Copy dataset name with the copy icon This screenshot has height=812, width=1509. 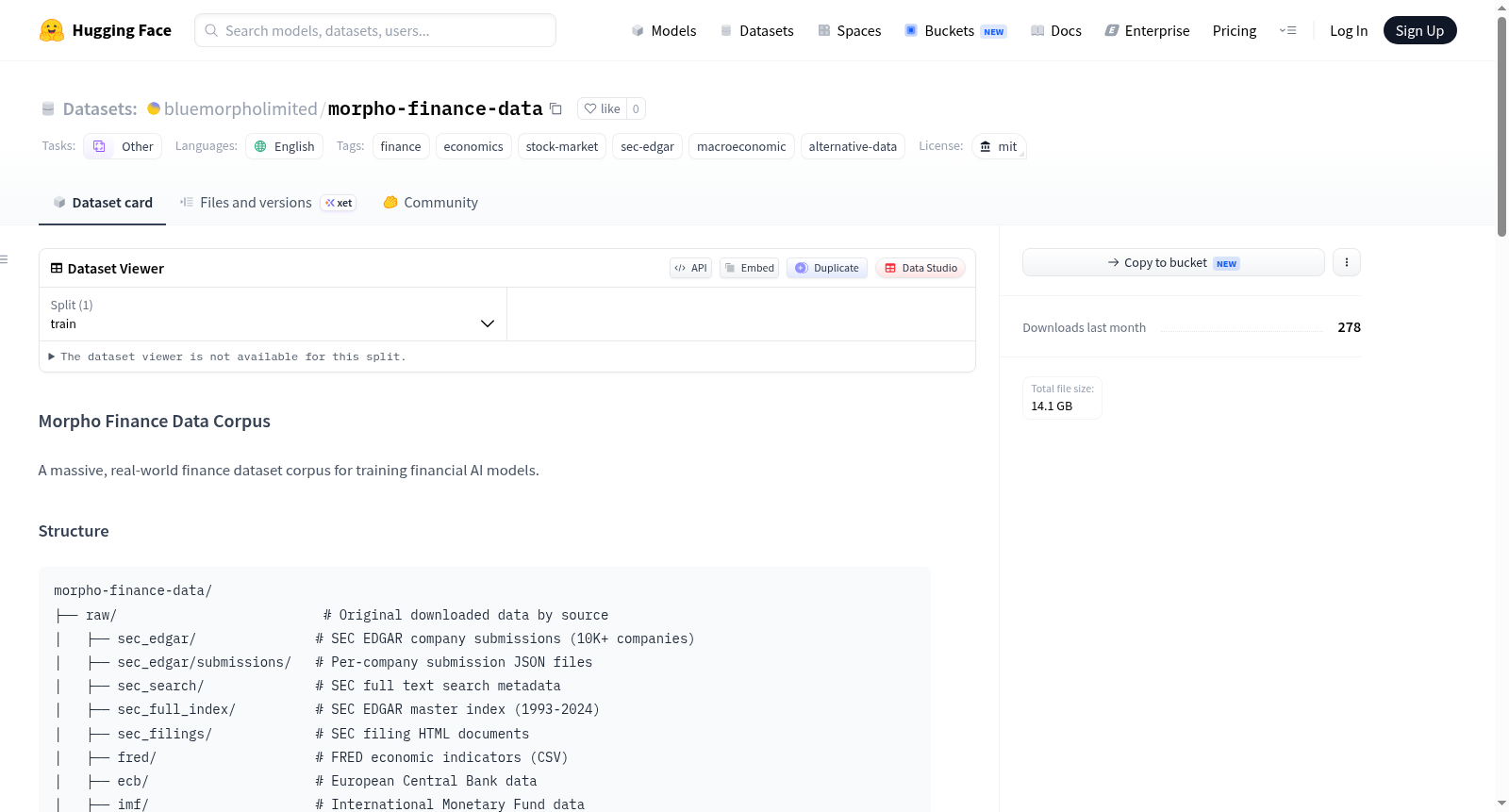tap(556, 108)
